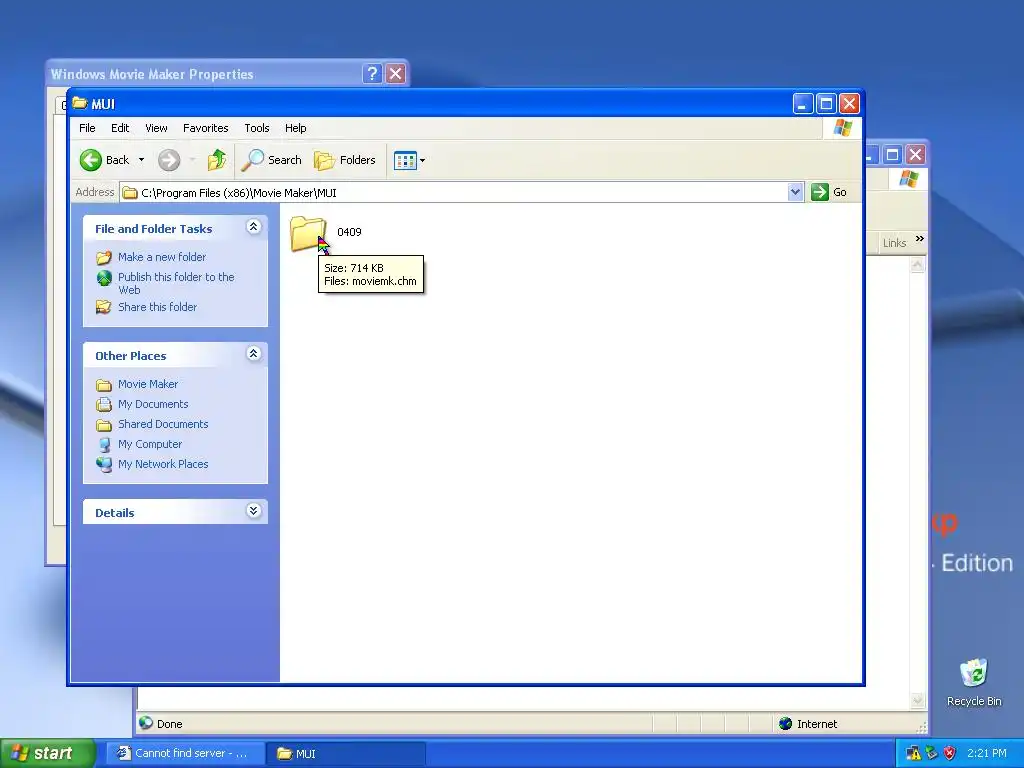
Task: Click the Windows Movie Maker Properties help button
Action: 372,74
